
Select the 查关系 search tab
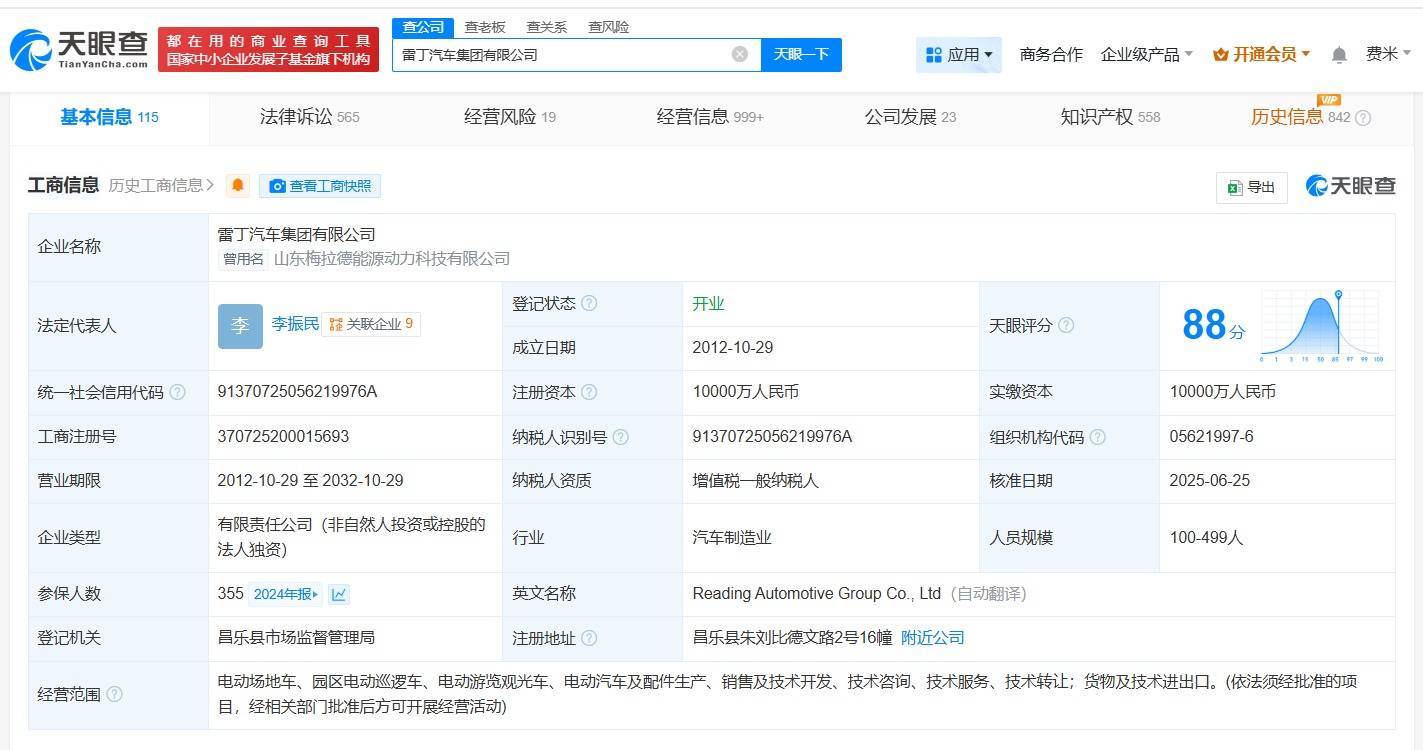pyautogui.click(x=547, y=27)
